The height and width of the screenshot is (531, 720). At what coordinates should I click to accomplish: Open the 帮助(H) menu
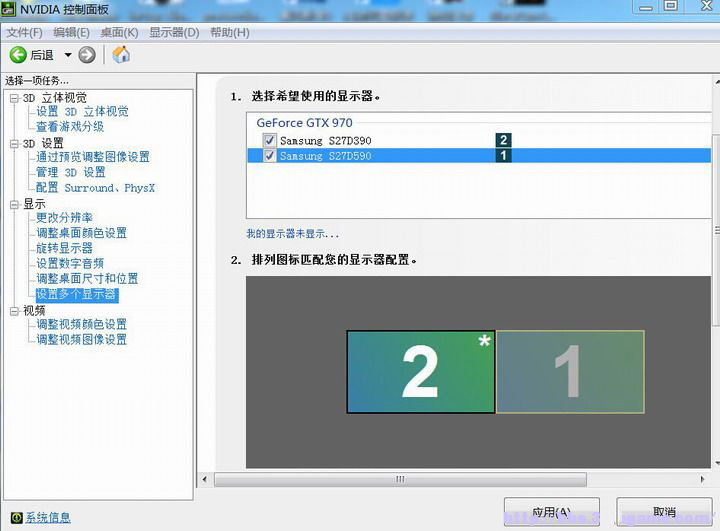click(x=230, y=33)
